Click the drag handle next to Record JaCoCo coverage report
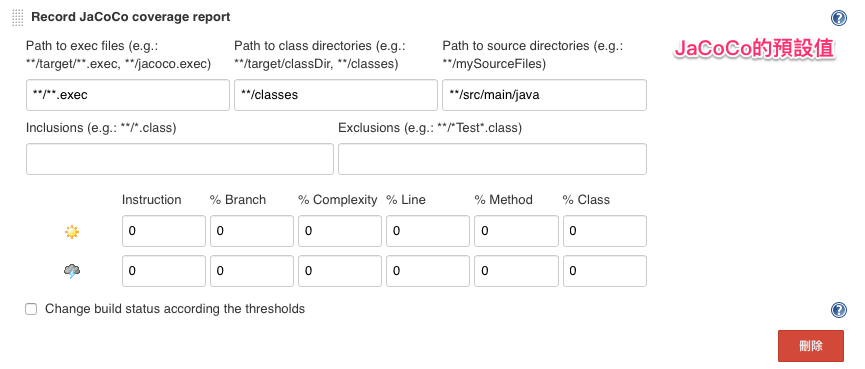865x369 pixels. point(18,17)
